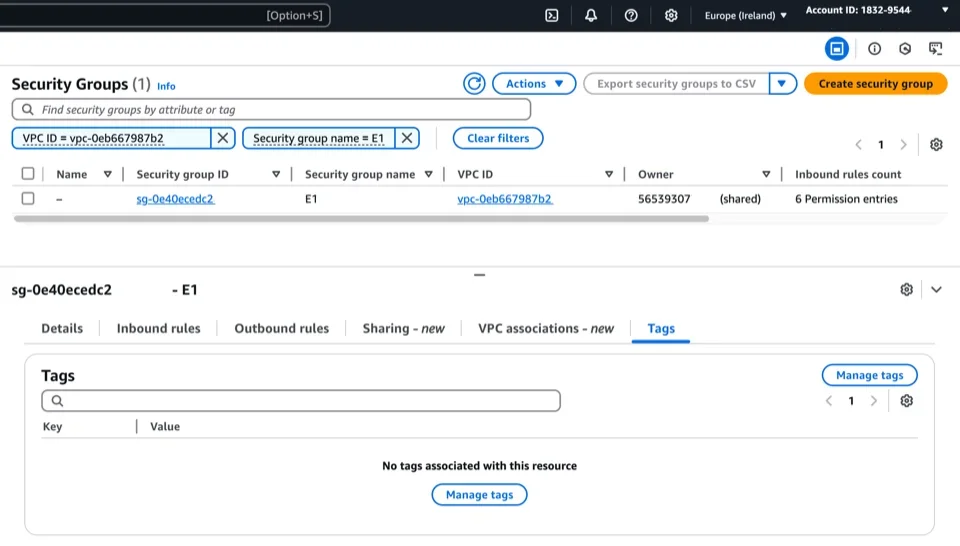The image size is (960, 546).
Task: Open console settings gear in top bar
Action: tap(671, 15)
